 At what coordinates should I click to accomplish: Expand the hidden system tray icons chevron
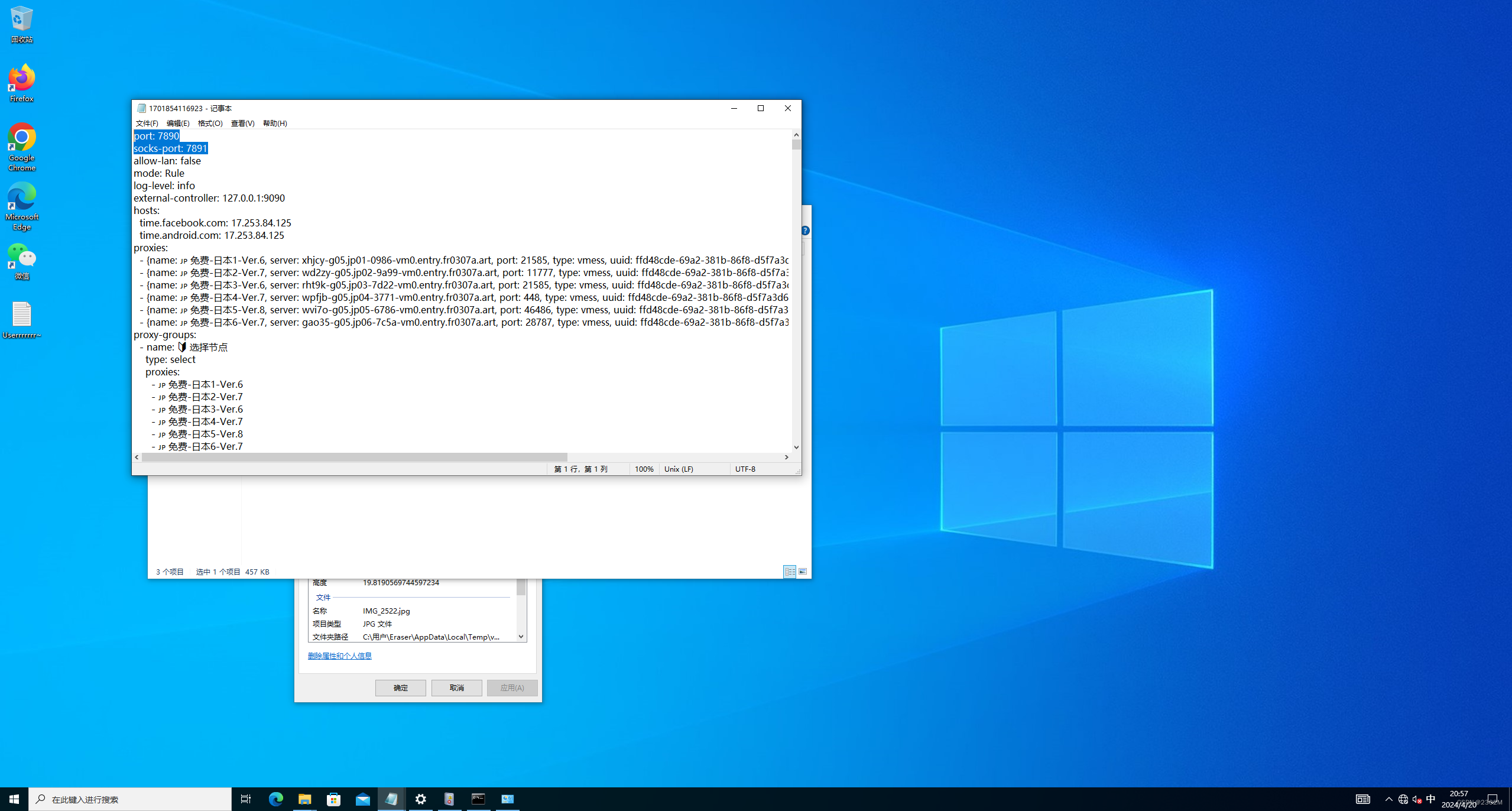pyautogui.click(x=1389, y=799)
